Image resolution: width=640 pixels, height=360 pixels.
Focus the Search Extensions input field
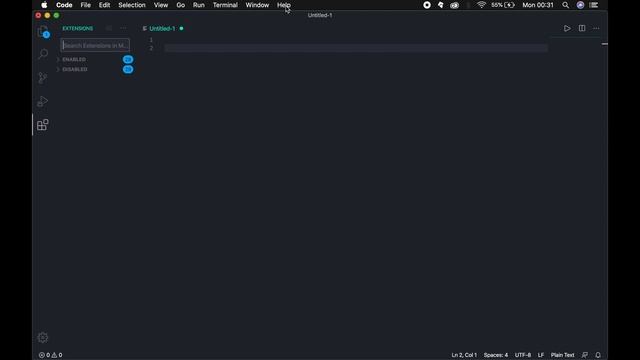[x=95, y=45]
